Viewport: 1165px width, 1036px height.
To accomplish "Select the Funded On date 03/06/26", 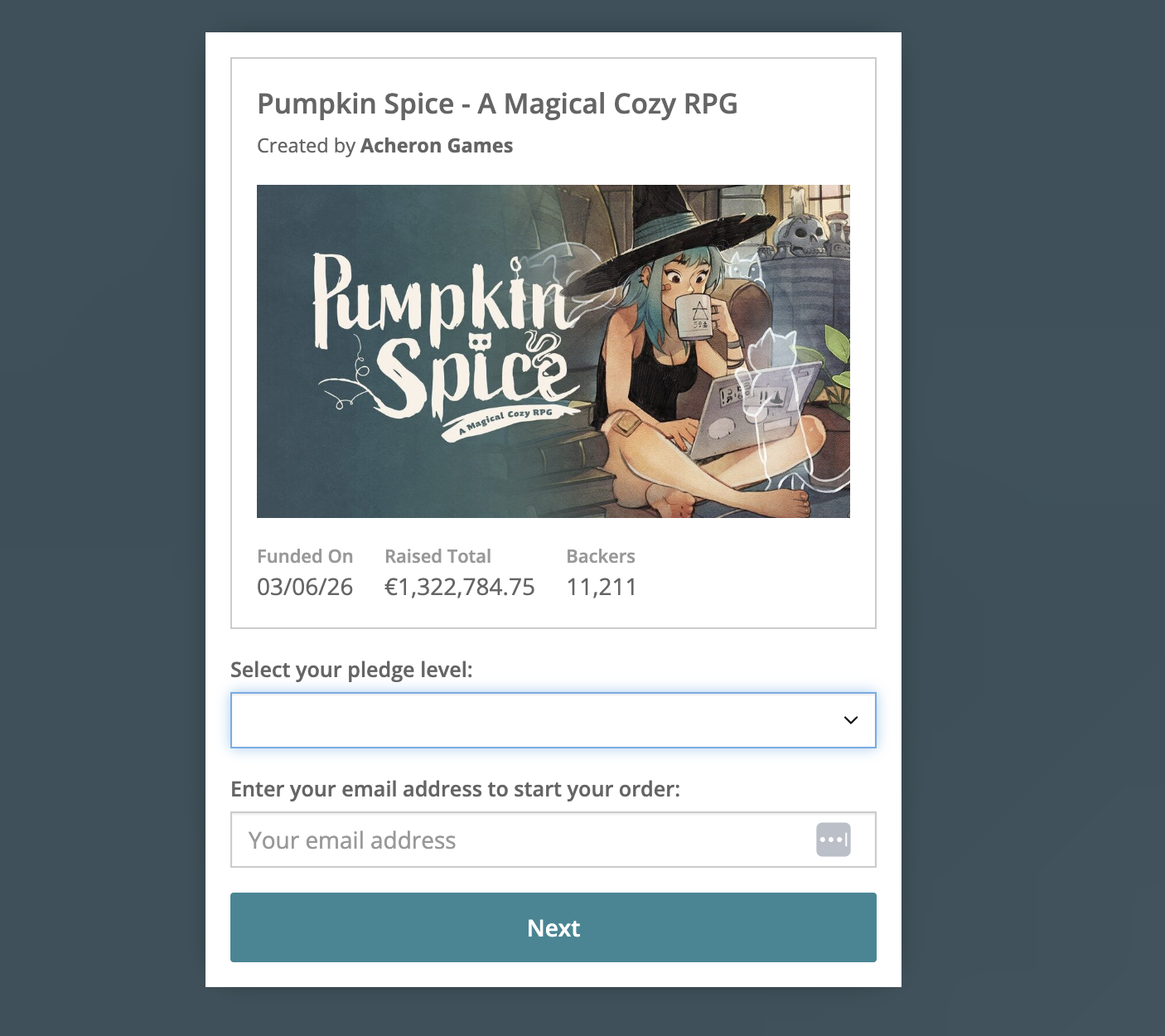I will tap(305, 587).
